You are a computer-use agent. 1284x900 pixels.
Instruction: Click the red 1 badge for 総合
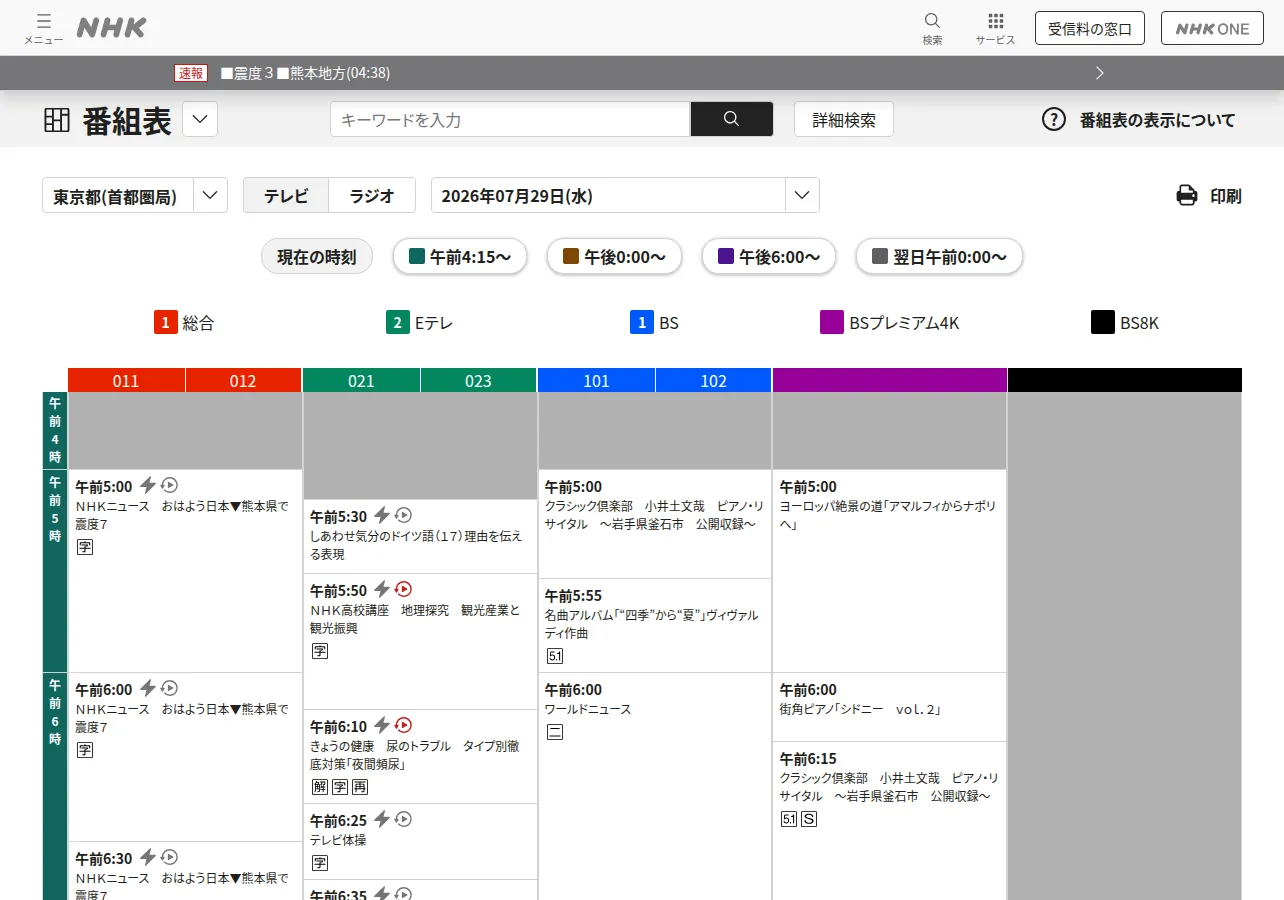[166, 322]
